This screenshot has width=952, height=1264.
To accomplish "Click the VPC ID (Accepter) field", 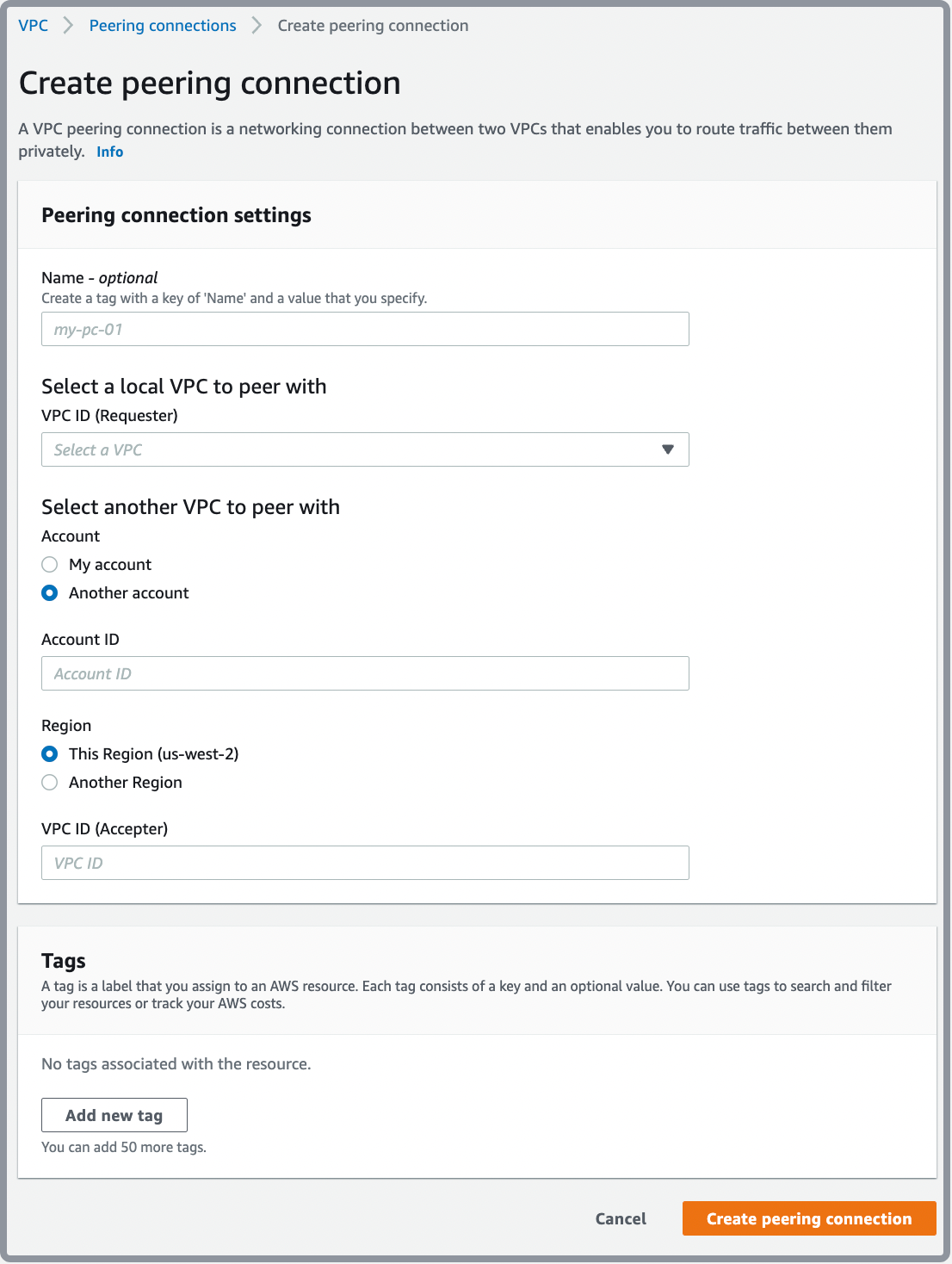I will point(365,863).
